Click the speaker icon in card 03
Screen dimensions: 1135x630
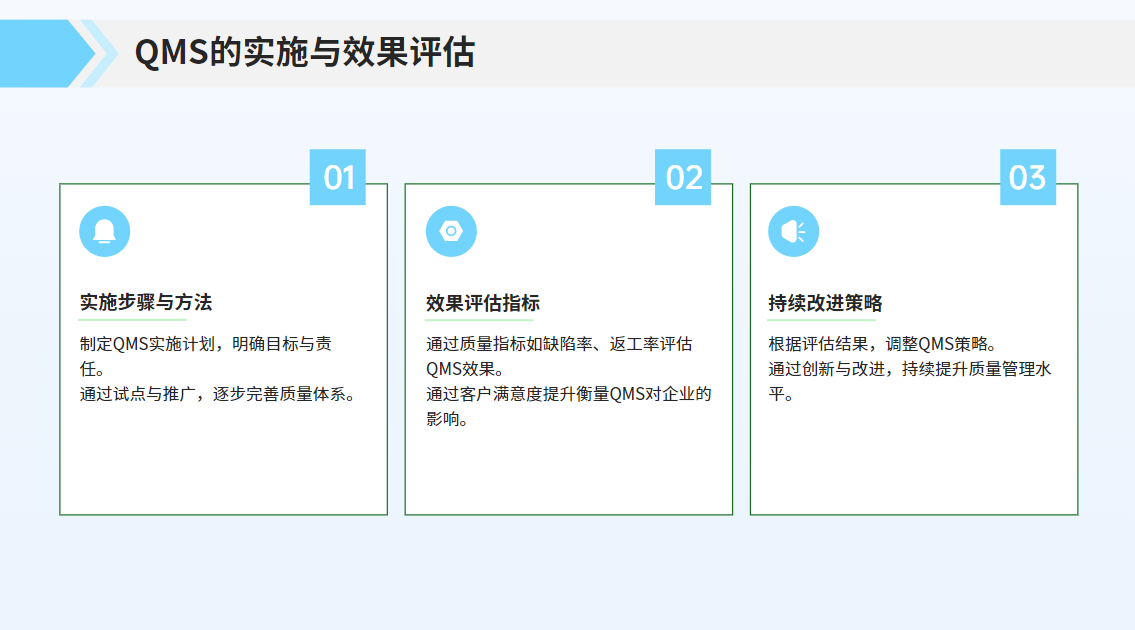coord(793,232)
